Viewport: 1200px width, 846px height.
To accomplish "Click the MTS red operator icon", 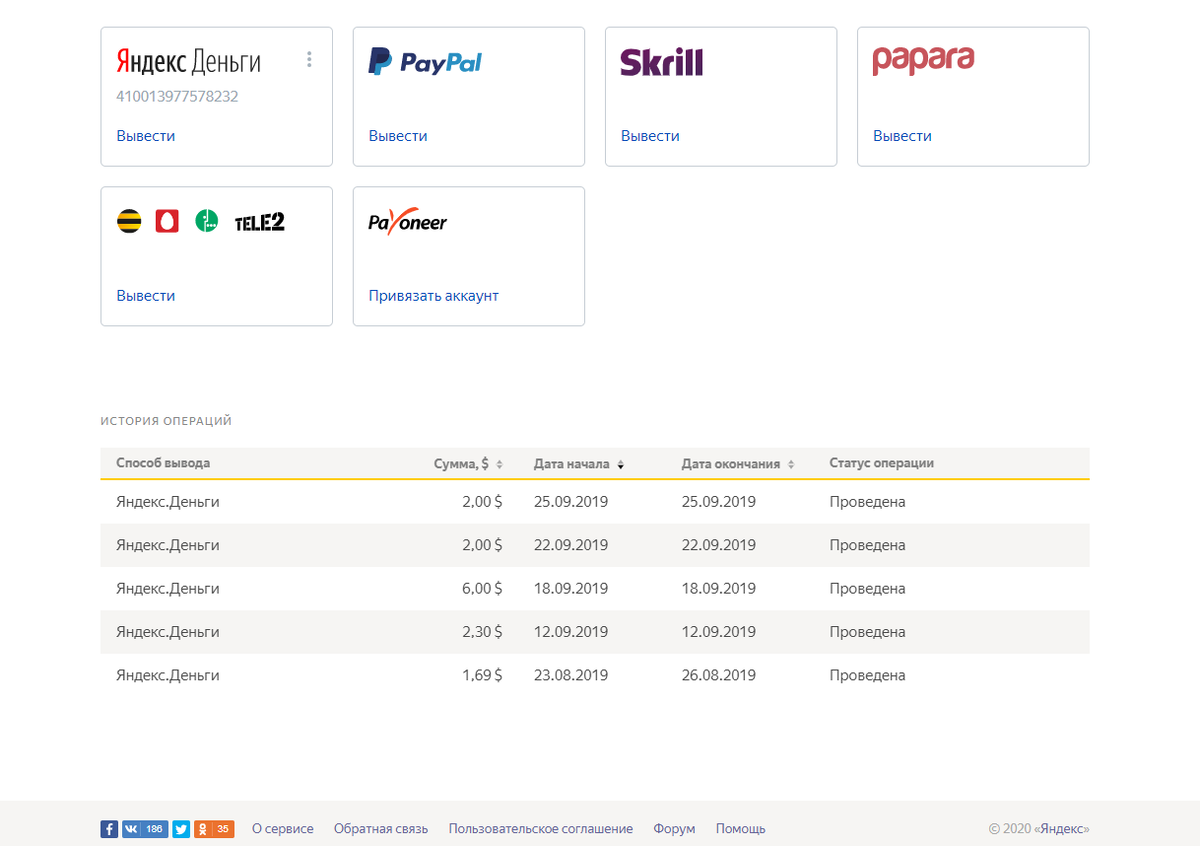I will click(167, 221).
